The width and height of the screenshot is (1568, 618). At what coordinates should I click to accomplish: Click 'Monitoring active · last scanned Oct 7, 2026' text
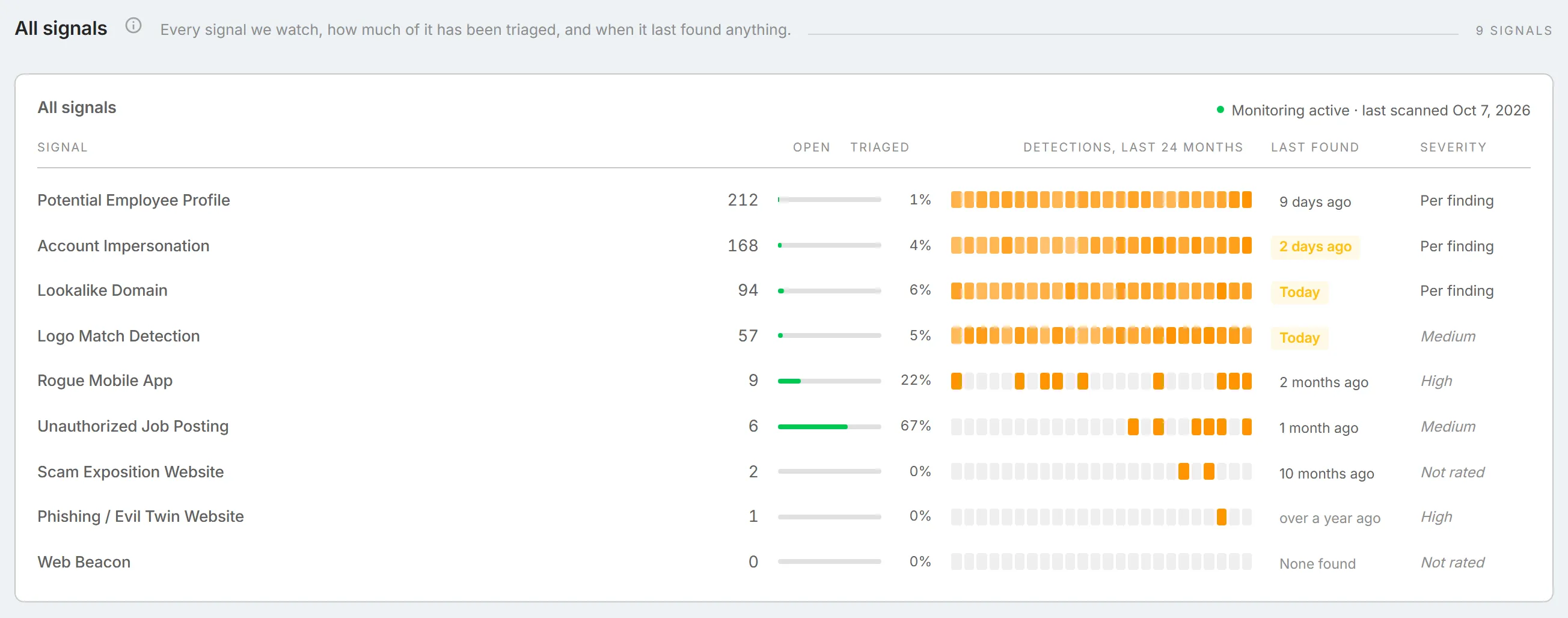pos(1380,110)
